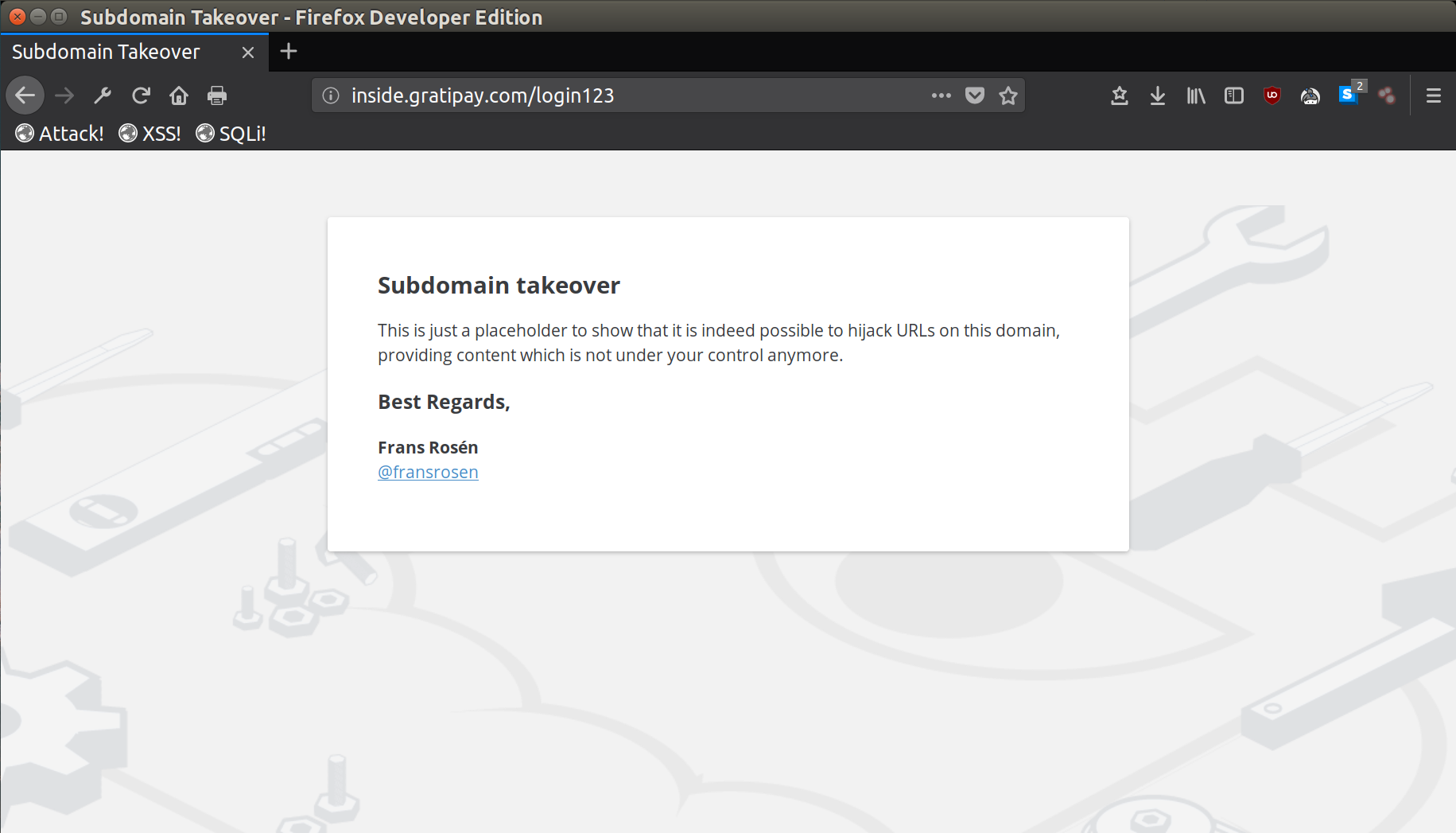The height and width of the screenshot is (833, 1456).
Task: Open bookmarks menu toolbar icon
Action: coord(1120,95)
